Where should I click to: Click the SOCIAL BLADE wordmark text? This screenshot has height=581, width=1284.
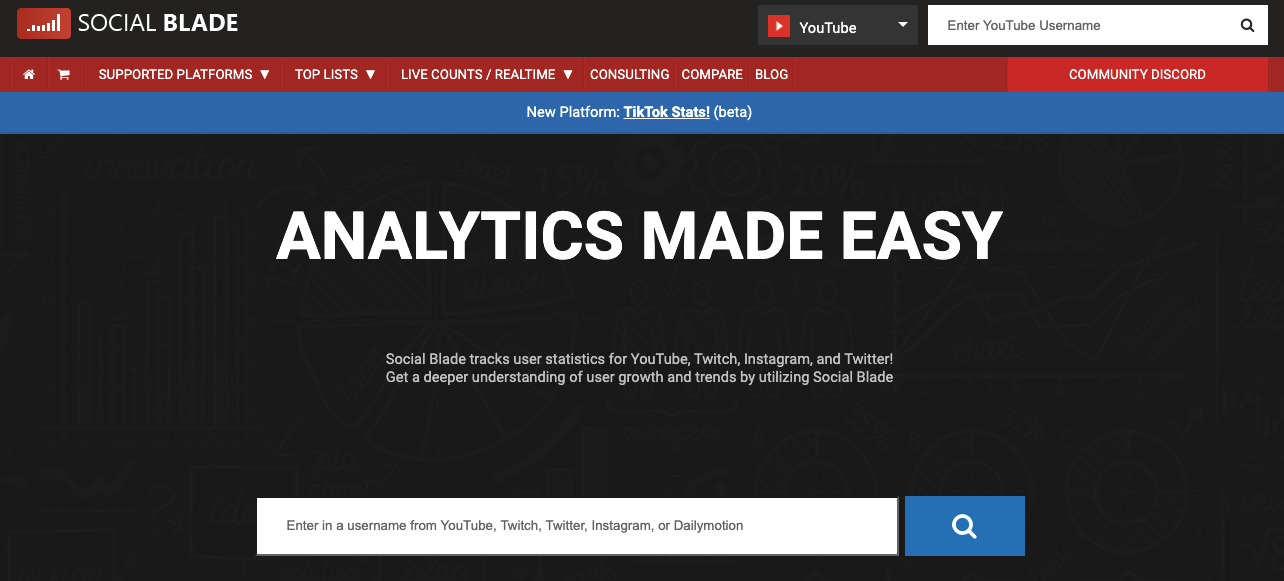click(x=158, y=23)
